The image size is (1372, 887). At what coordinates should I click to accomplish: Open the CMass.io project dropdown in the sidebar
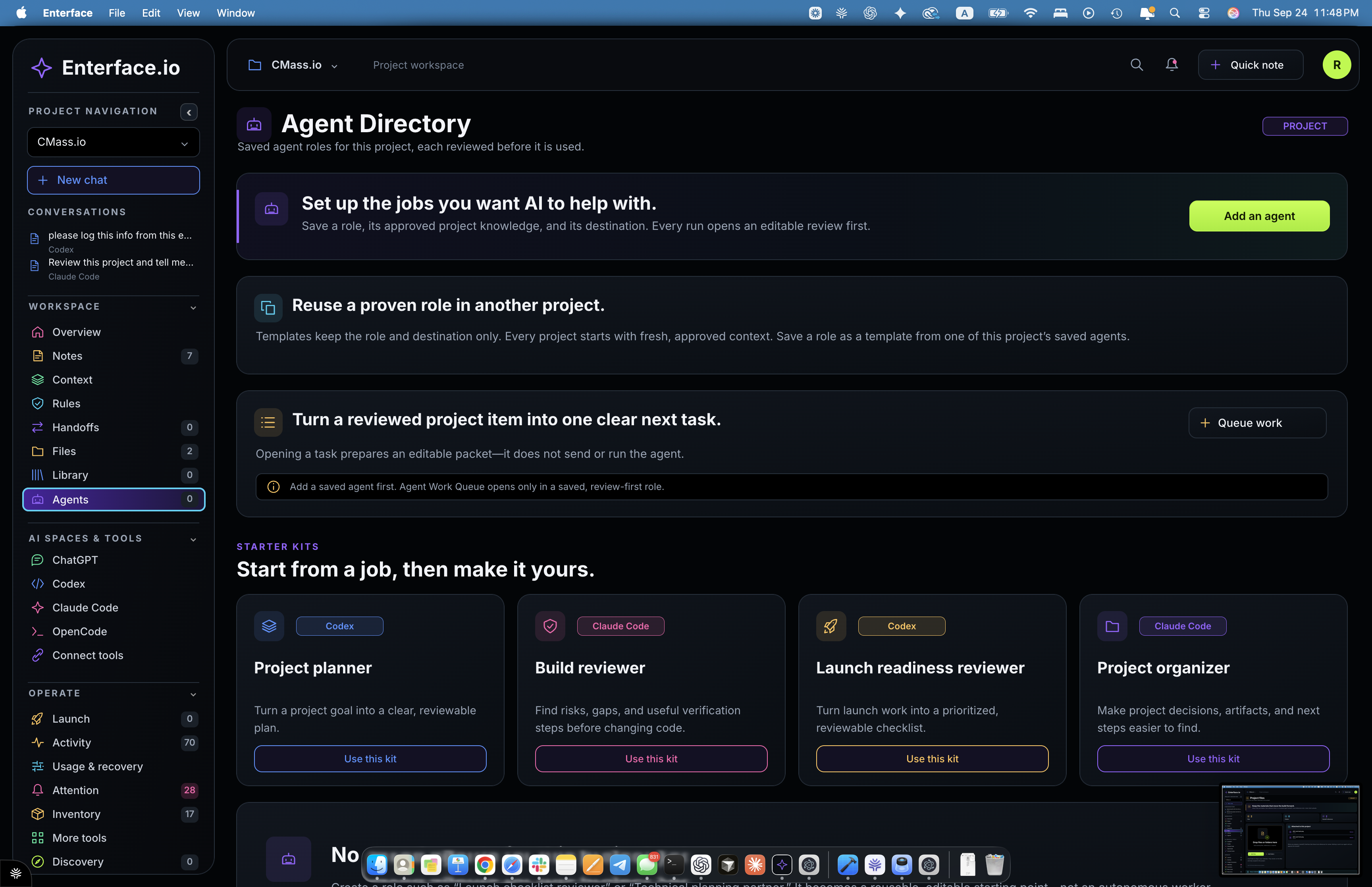coord(113,142)
